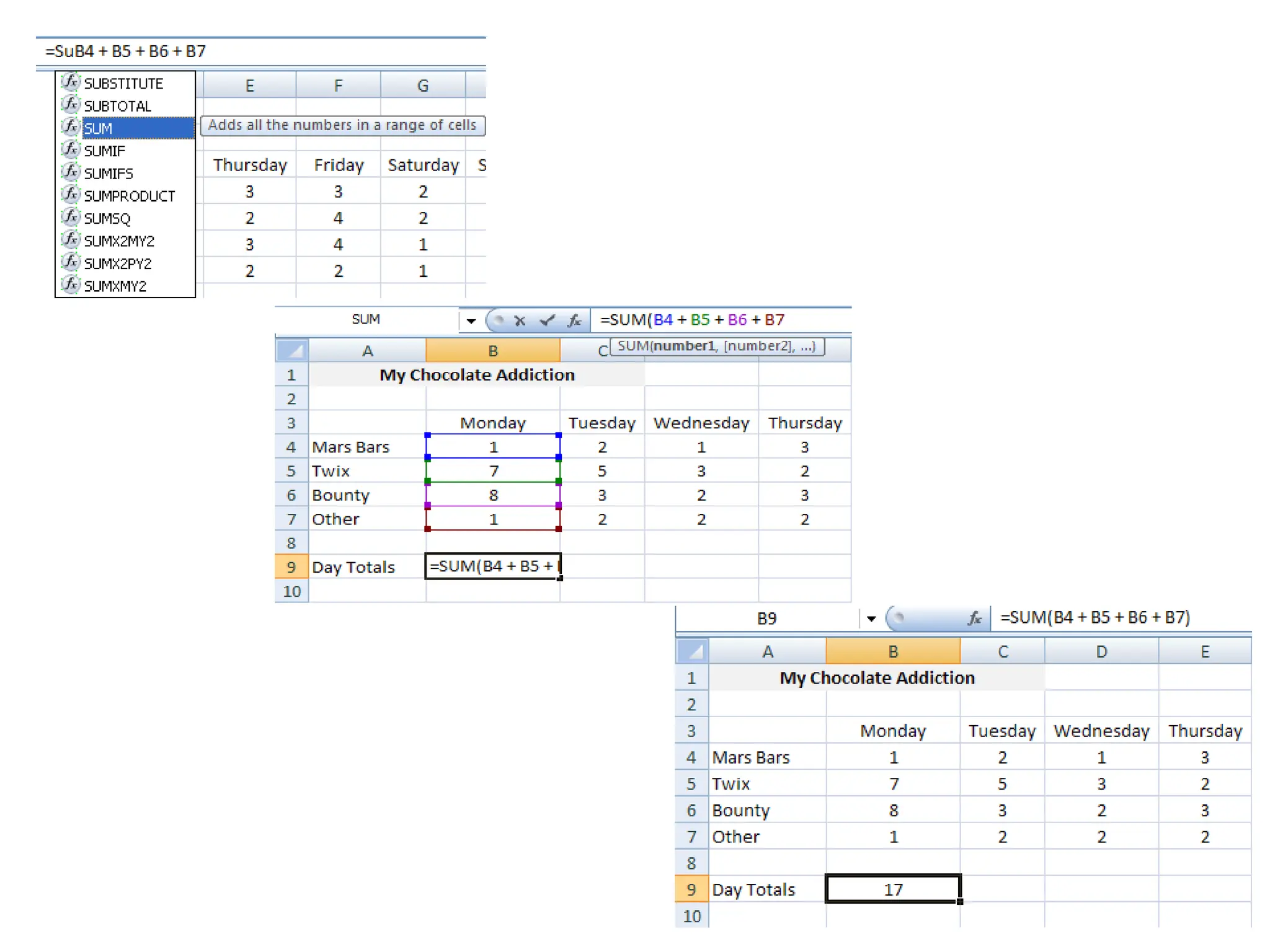This screenshot has width=1270, height=952.
Task: Click the enter checkmark icon in formula bar
Action: 547,320
